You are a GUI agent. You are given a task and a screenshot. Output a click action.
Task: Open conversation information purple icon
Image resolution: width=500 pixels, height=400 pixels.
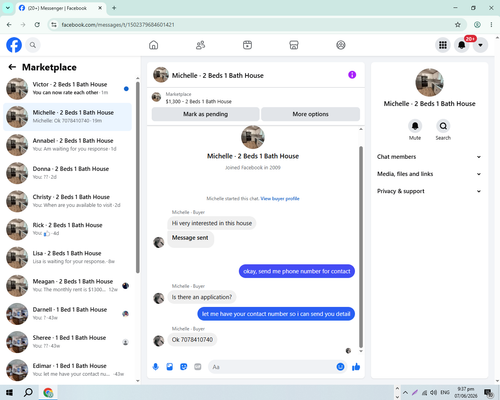[x=352, y=75]
